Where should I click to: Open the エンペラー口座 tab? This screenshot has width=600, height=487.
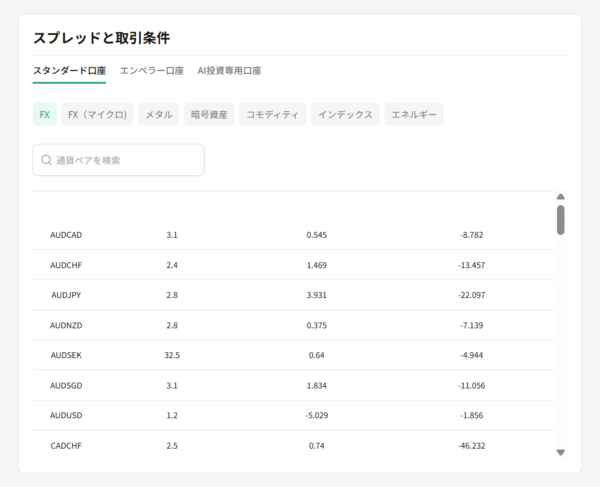[151, 71]
